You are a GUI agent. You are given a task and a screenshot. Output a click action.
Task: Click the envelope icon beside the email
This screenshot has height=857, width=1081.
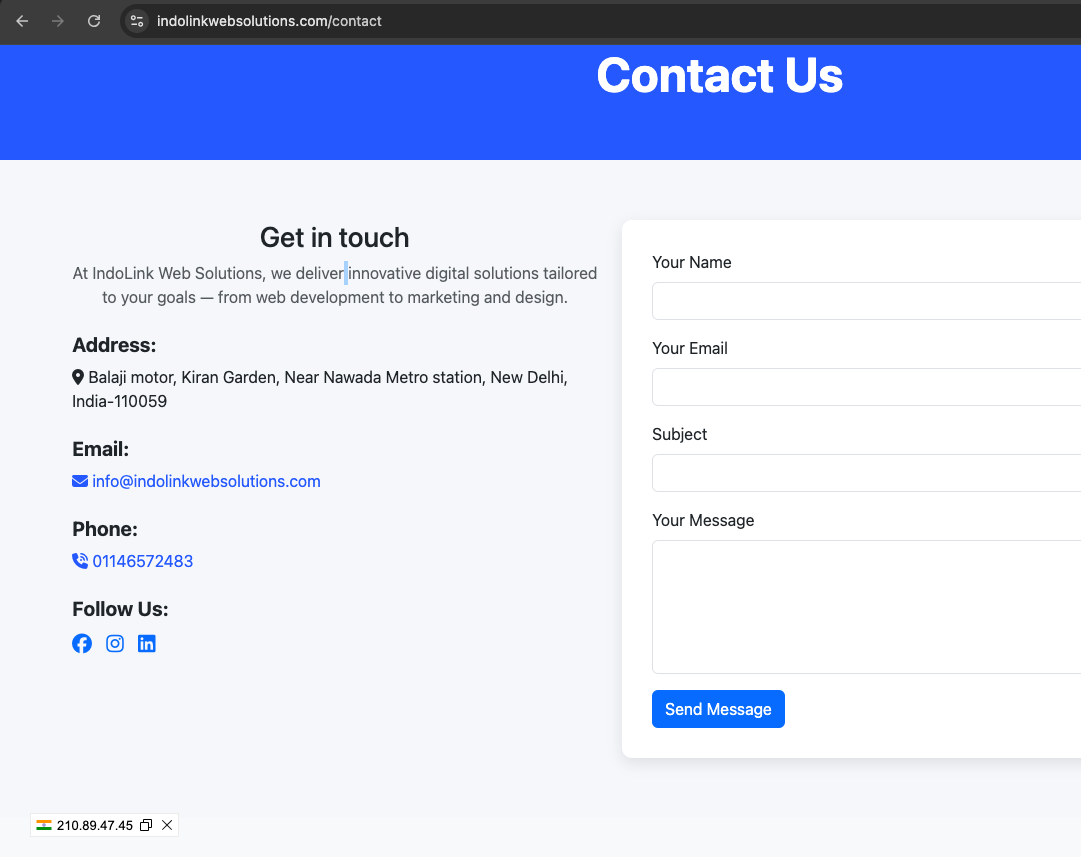pos(80,481)
